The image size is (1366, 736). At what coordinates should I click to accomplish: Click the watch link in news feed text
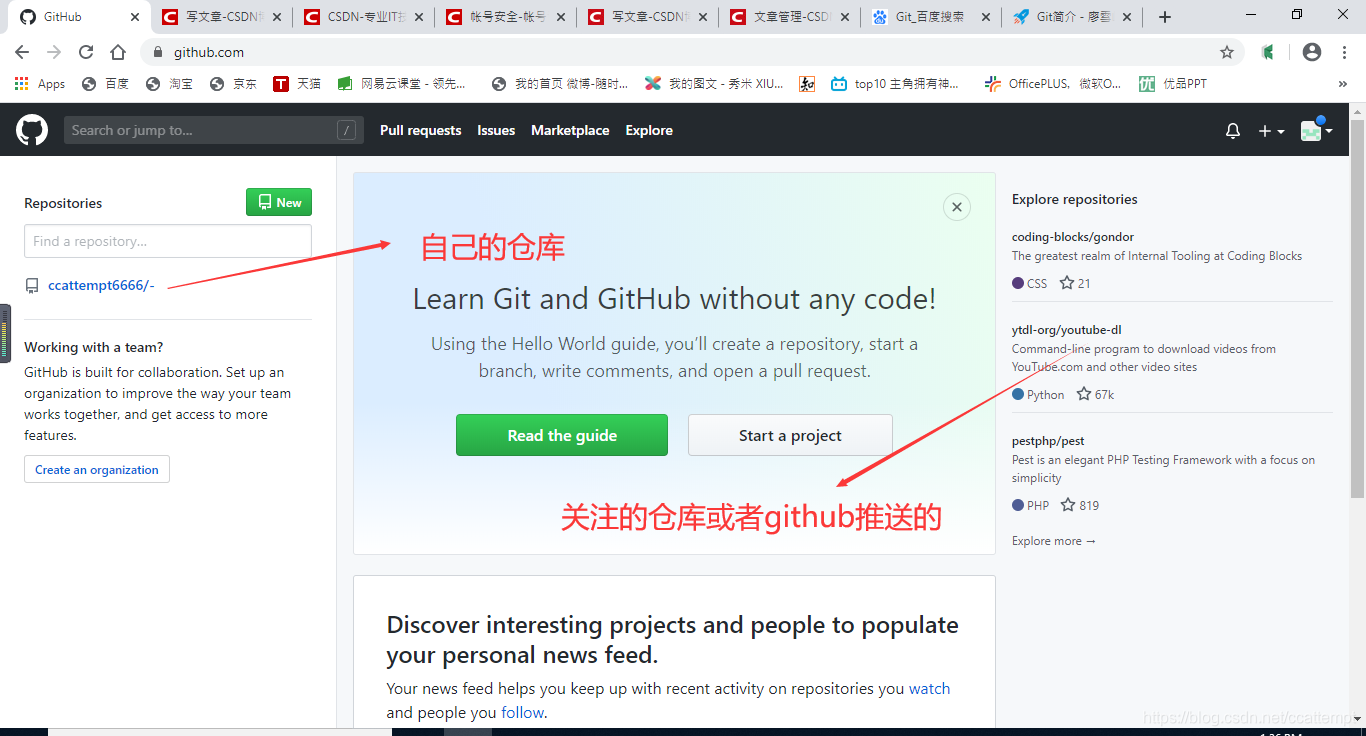coord(929,689)
